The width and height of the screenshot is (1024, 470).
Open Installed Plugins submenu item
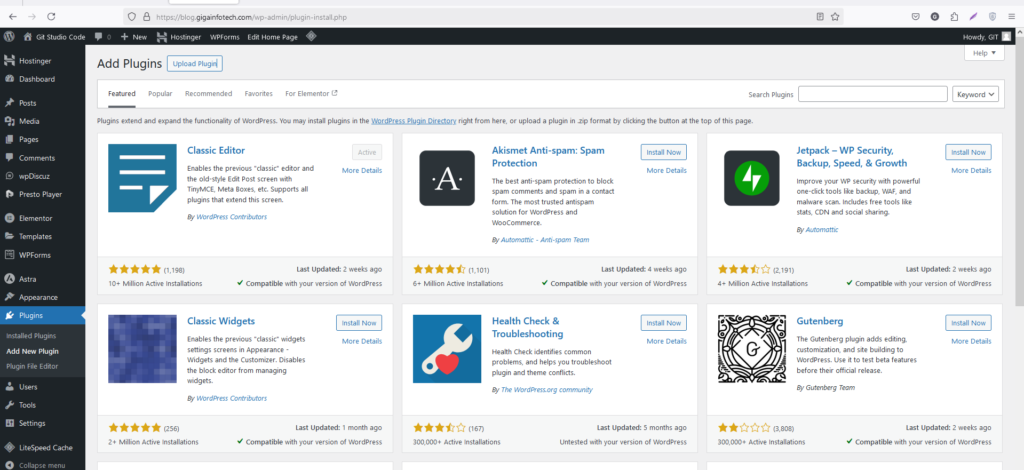[x=31, y=336]
